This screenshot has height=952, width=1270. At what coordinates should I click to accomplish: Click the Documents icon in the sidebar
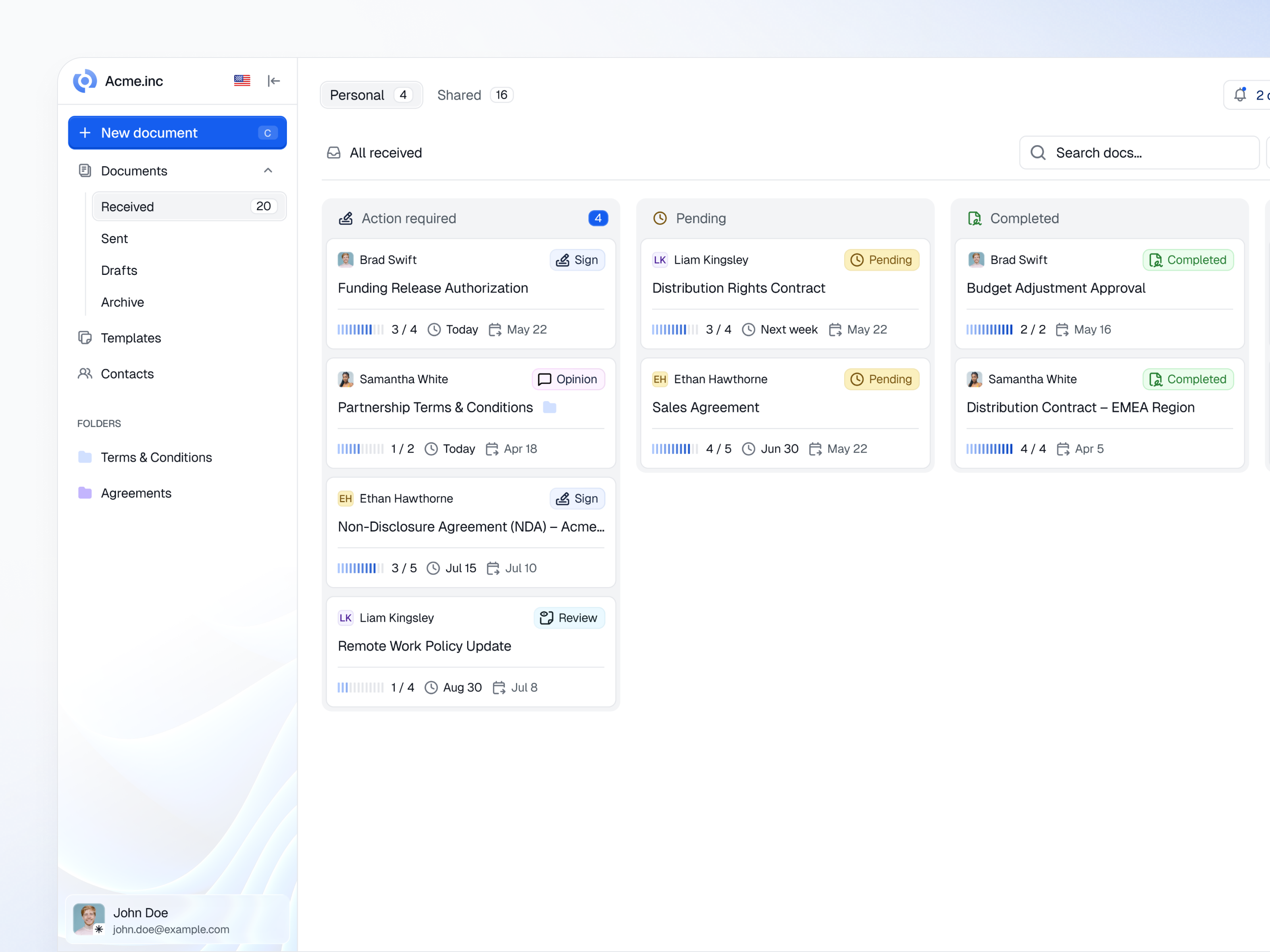[85, 171]
